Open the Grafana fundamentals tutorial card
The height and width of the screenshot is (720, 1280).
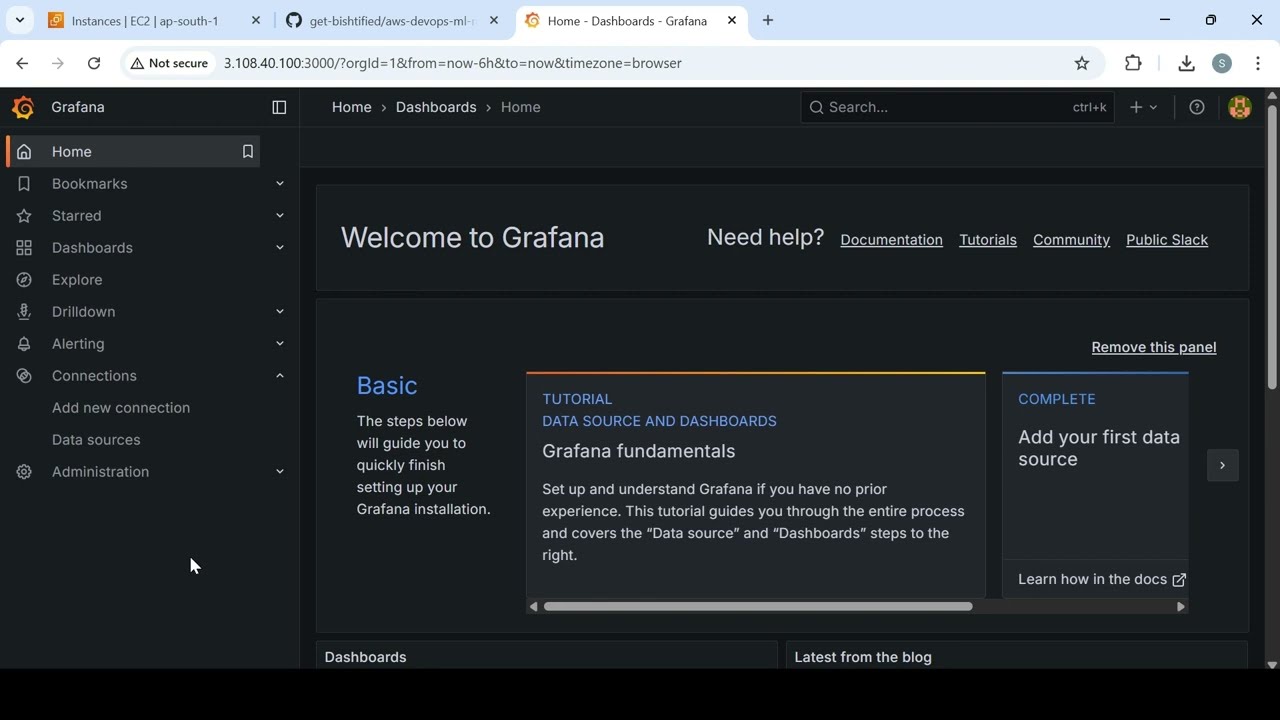click(x=756, y=485)
